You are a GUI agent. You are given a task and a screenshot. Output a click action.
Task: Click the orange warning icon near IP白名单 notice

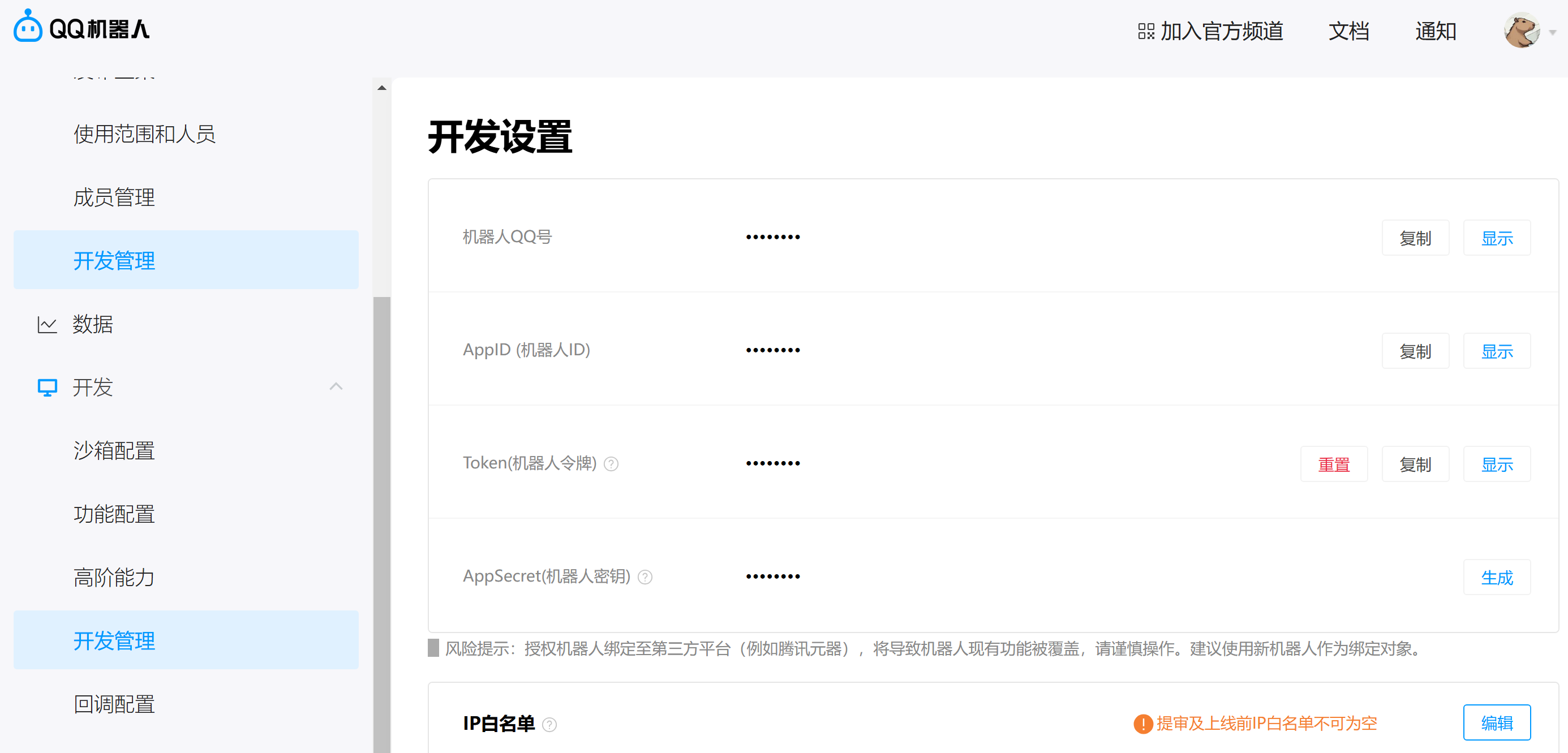pyautogui.click(x=1144, y=724)
